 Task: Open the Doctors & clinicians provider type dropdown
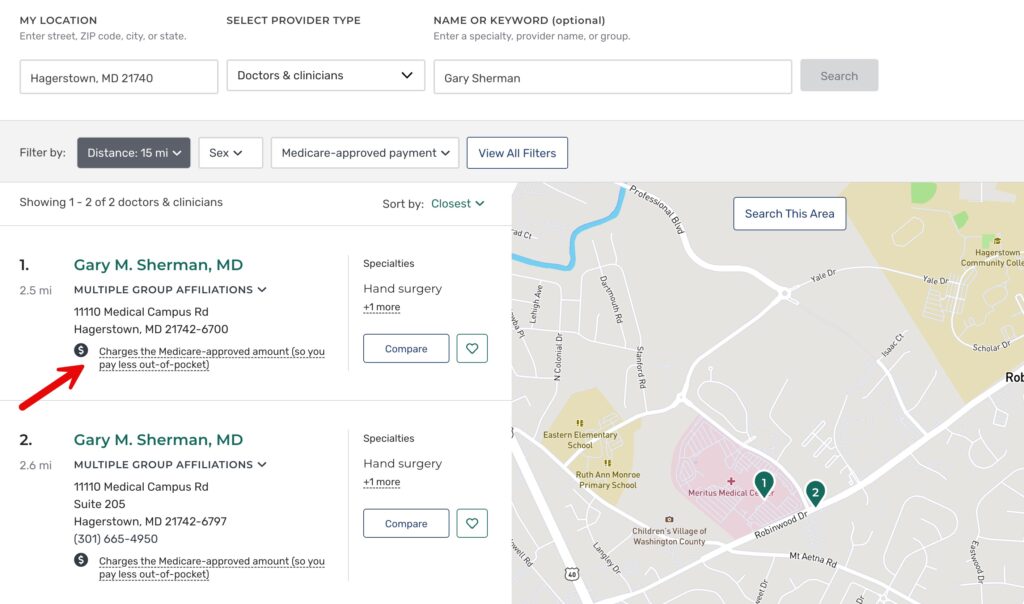coord(325,76)
